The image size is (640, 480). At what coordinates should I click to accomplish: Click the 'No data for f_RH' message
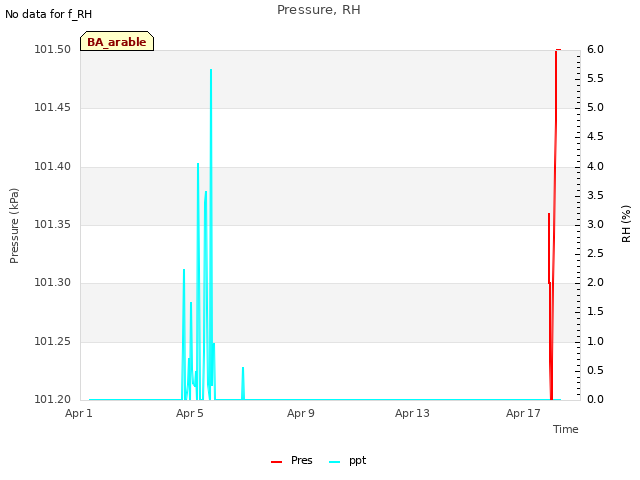point(49,14)
